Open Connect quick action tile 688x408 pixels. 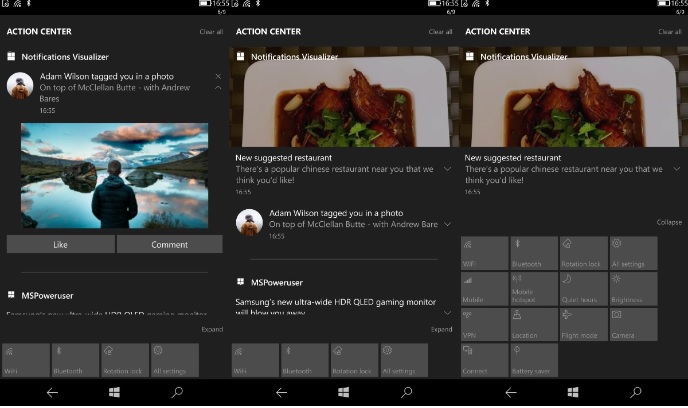click(x=484, y=359)
